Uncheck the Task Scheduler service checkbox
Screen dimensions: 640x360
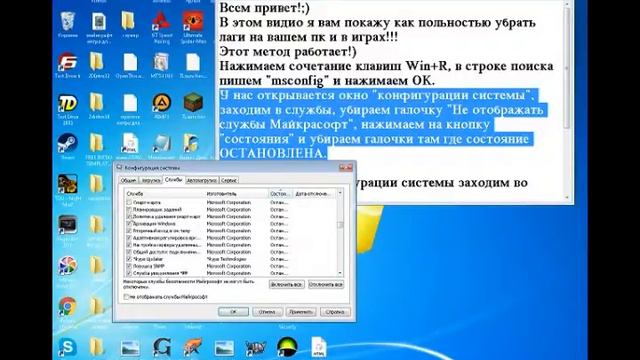[x=129, y=209]
